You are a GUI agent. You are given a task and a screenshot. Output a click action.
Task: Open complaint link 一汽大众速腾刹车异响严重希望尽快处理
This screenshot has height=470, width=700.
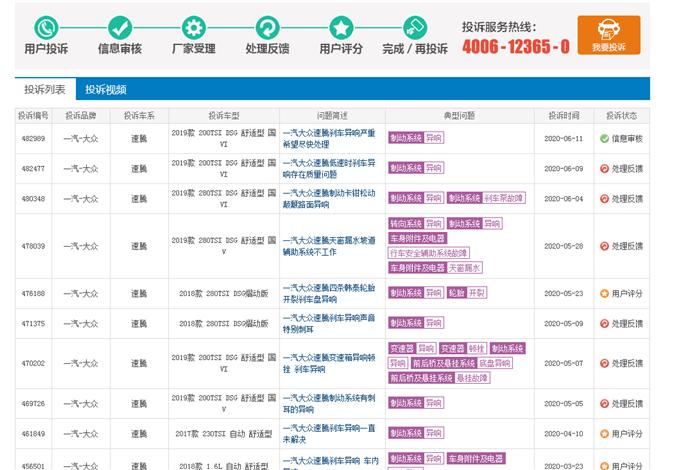329,139
